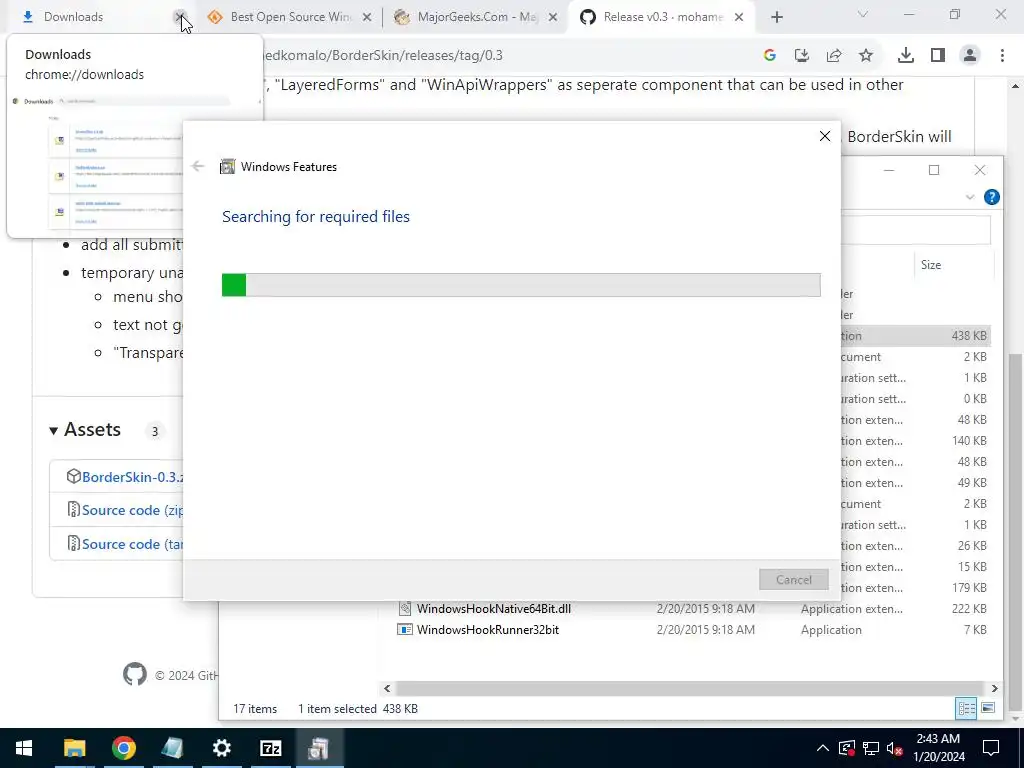Click the selected 438 KB file row
This screenshot has height=768, width=1024.
(x=916, y=336)
